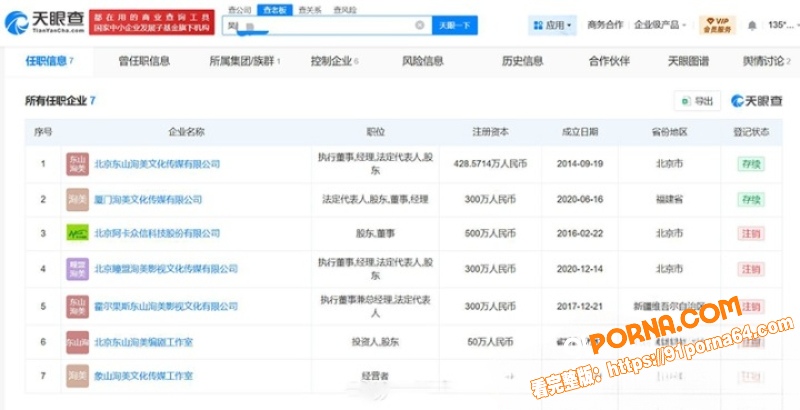Click the 428.5714万人民币 capital cell

(x=490, y=164)
